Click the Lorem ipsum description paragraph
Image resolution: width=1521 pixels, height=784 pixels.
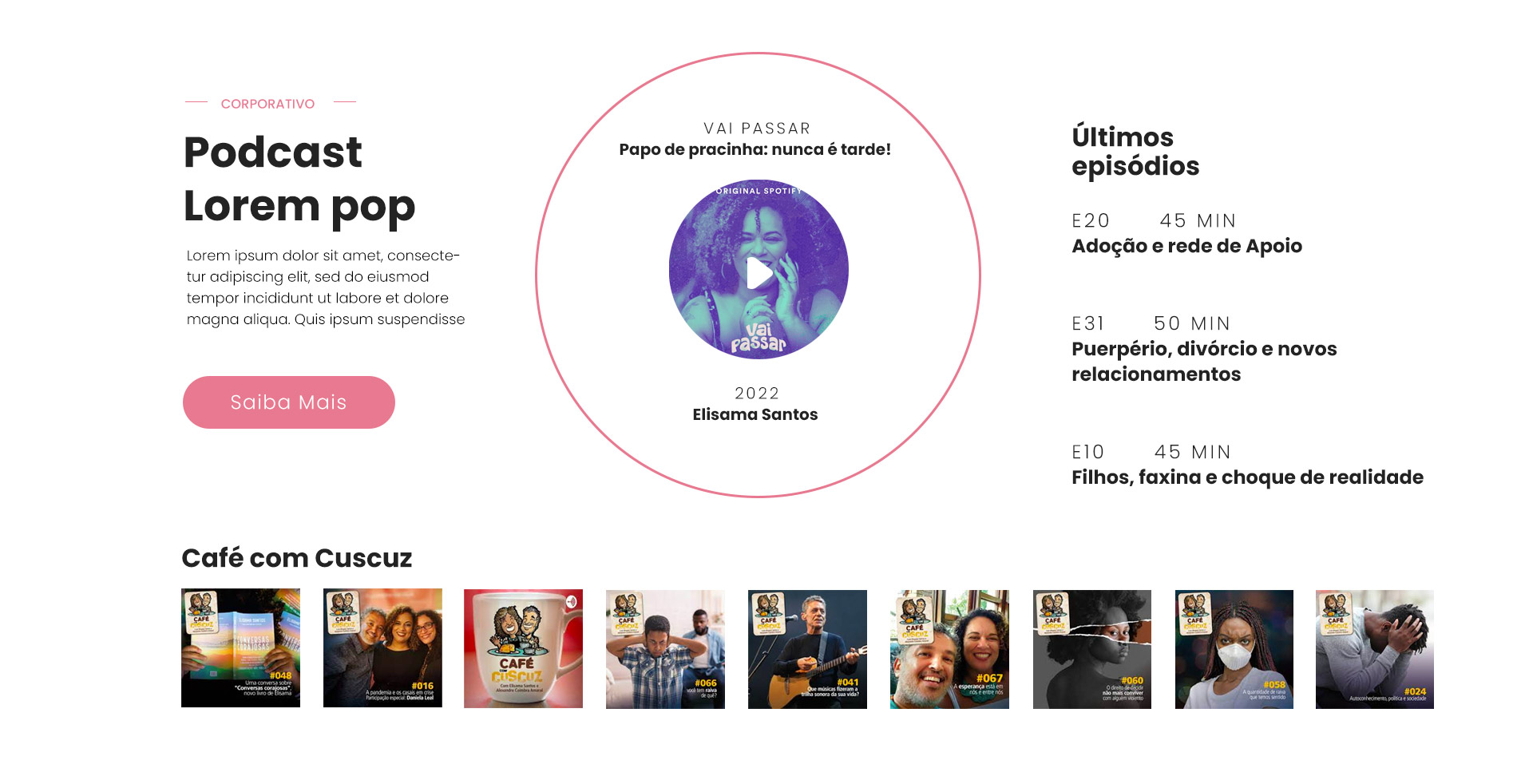tap(326, 287)
